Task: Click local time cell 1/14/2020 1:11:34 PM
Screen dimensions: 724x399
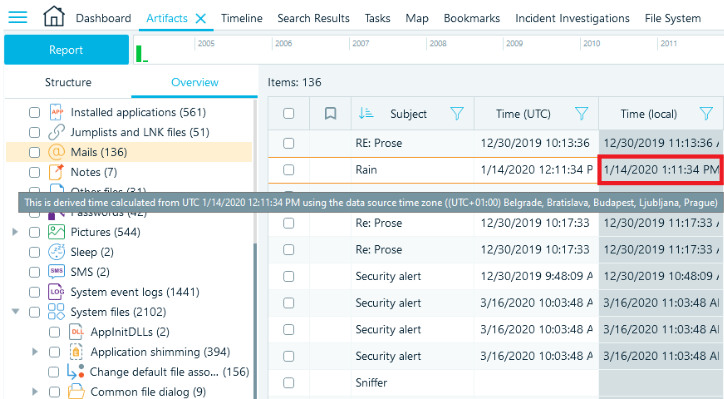Action: point(661,170)
